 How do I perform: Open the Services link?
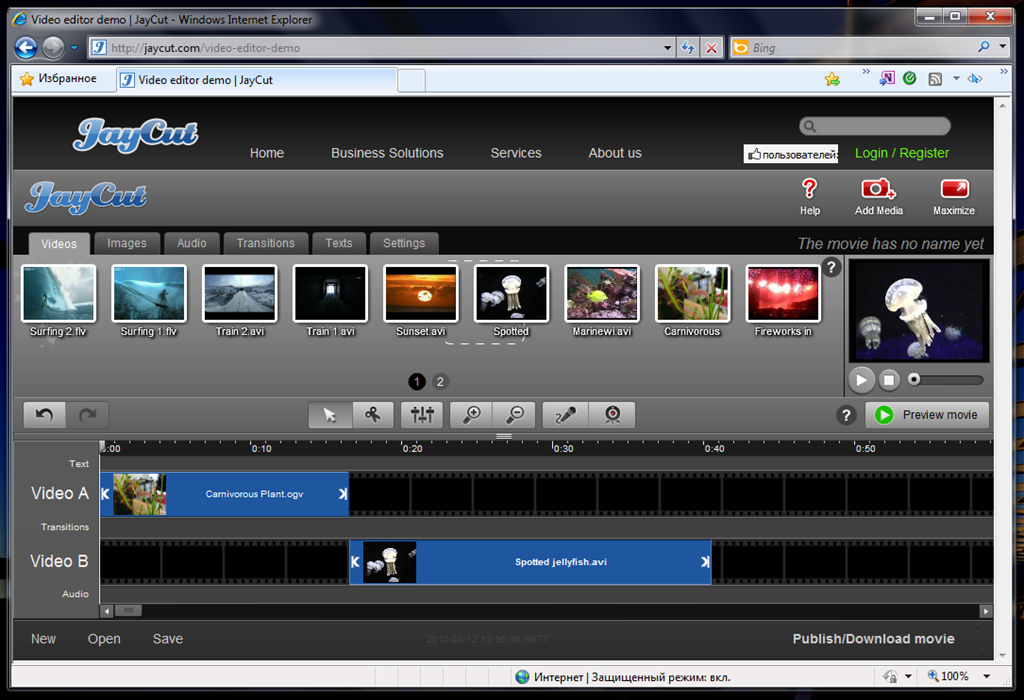(x=516, y=153)
